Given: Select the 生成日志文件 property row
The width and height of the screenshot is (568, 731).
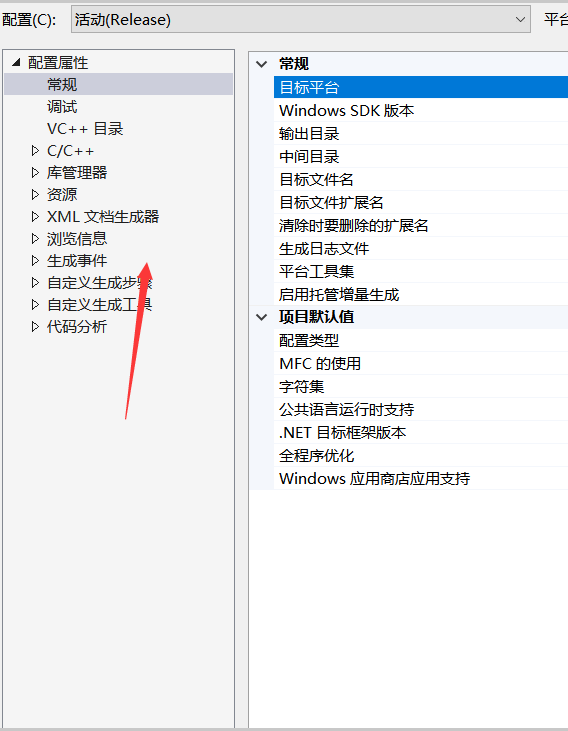Looking at the screenshot, I should pos(421,248).
